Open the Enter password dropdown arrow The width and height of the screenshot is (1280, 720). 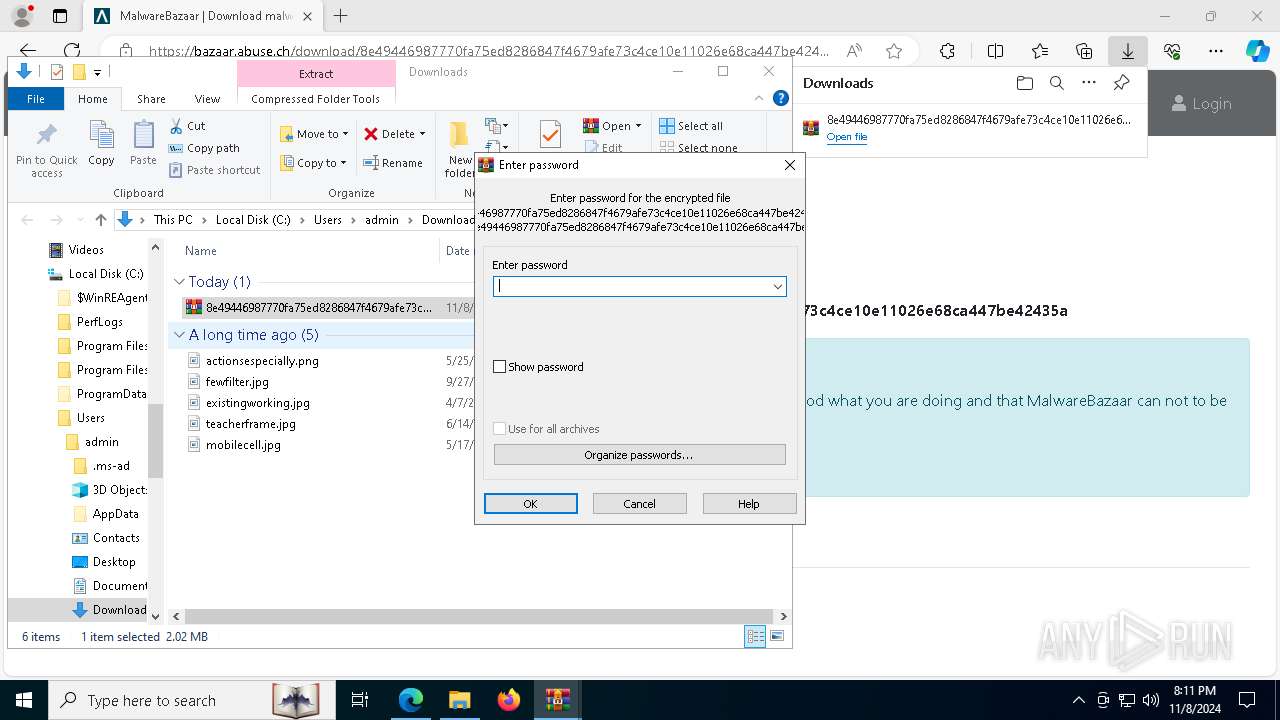777,286
